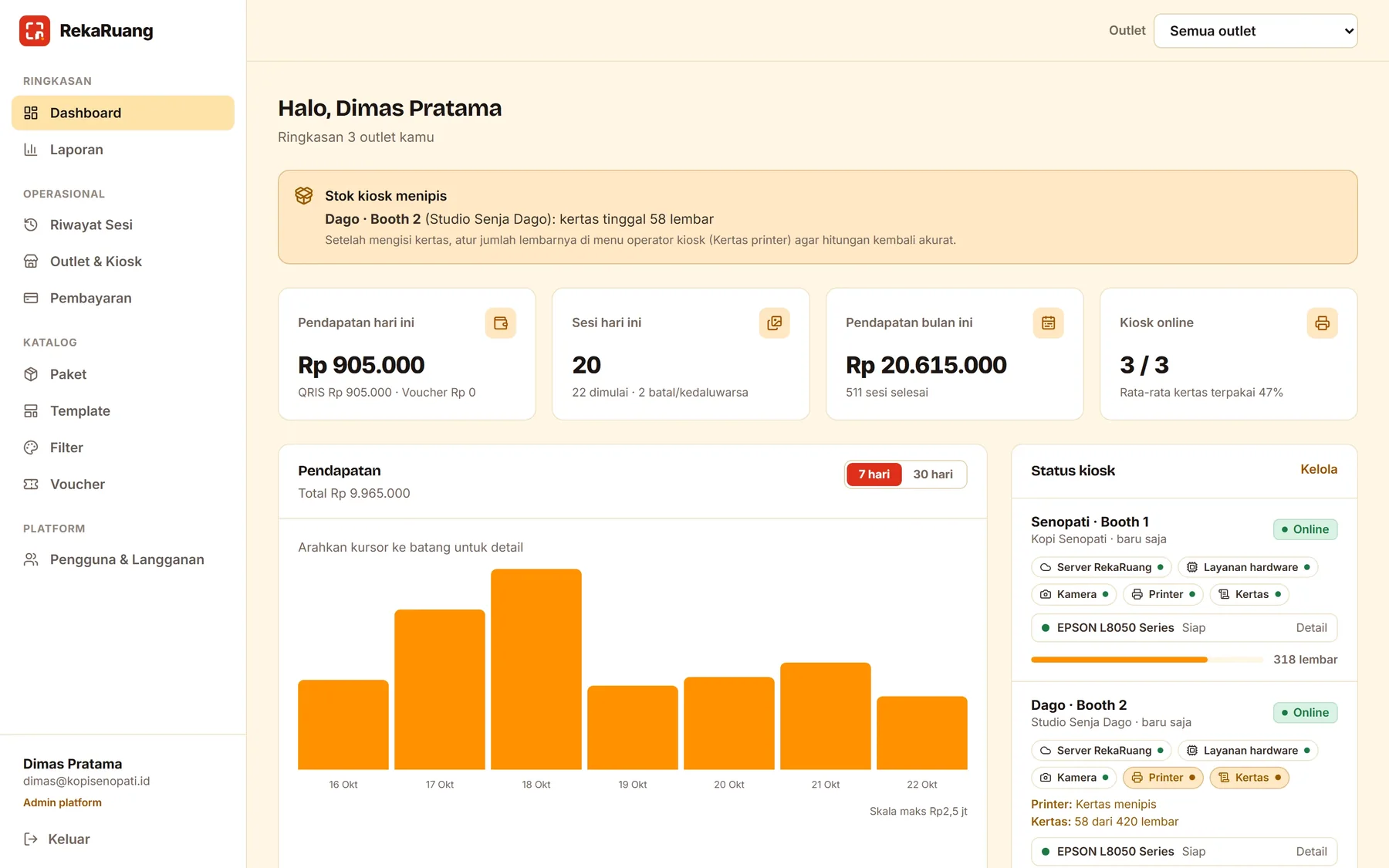Click the Voucher ticket icon
The image size is (1389, 868).
(31, 485)
